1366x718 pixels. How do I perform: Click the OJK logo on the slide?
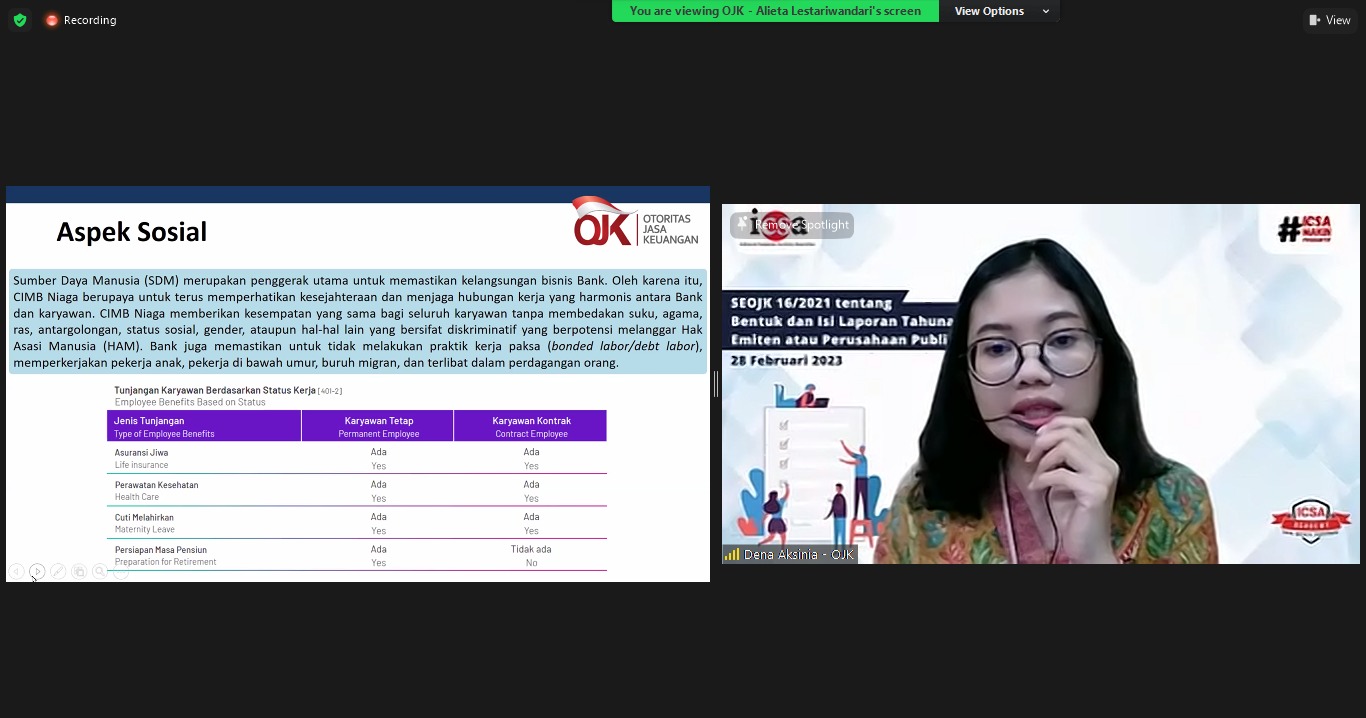(635, 222)
